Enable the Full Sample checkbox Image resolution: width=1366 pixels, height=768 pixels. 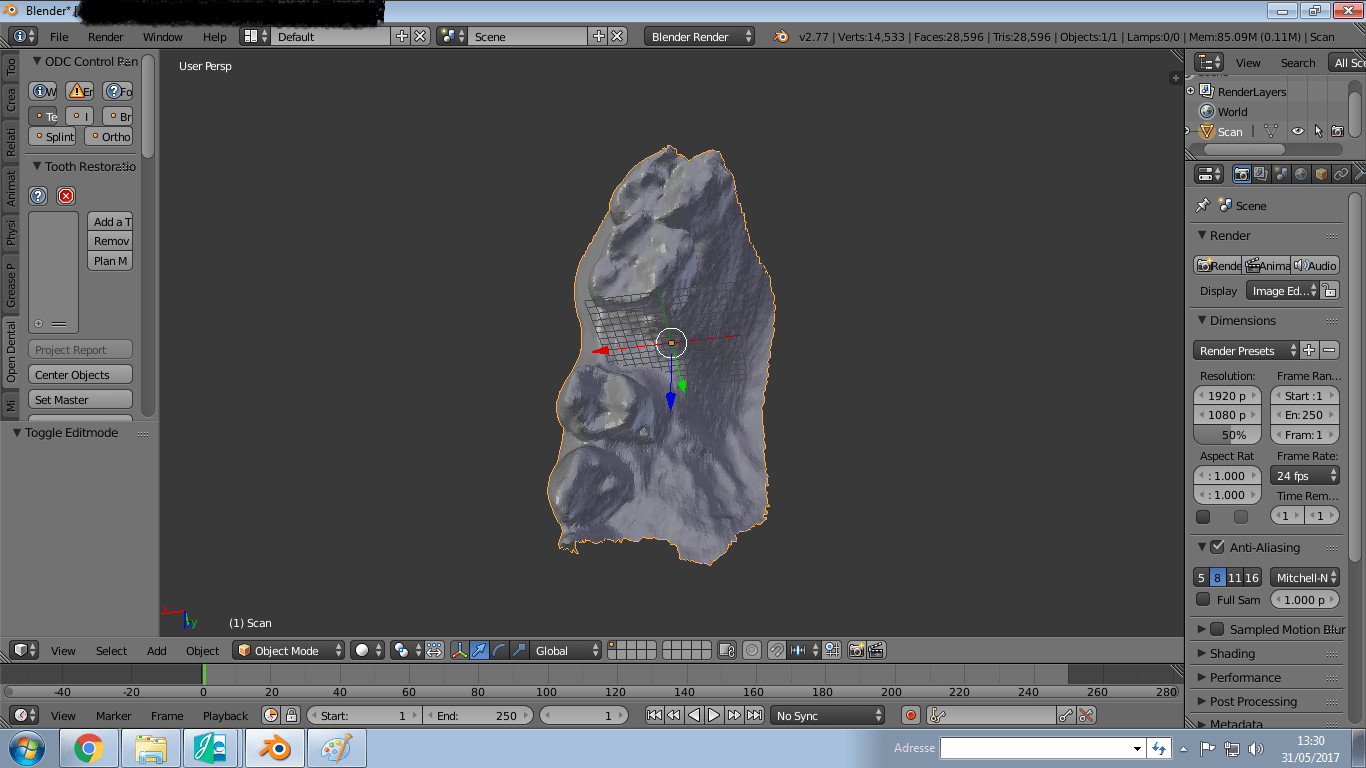pyautogui.click(x=1203, y=599)
